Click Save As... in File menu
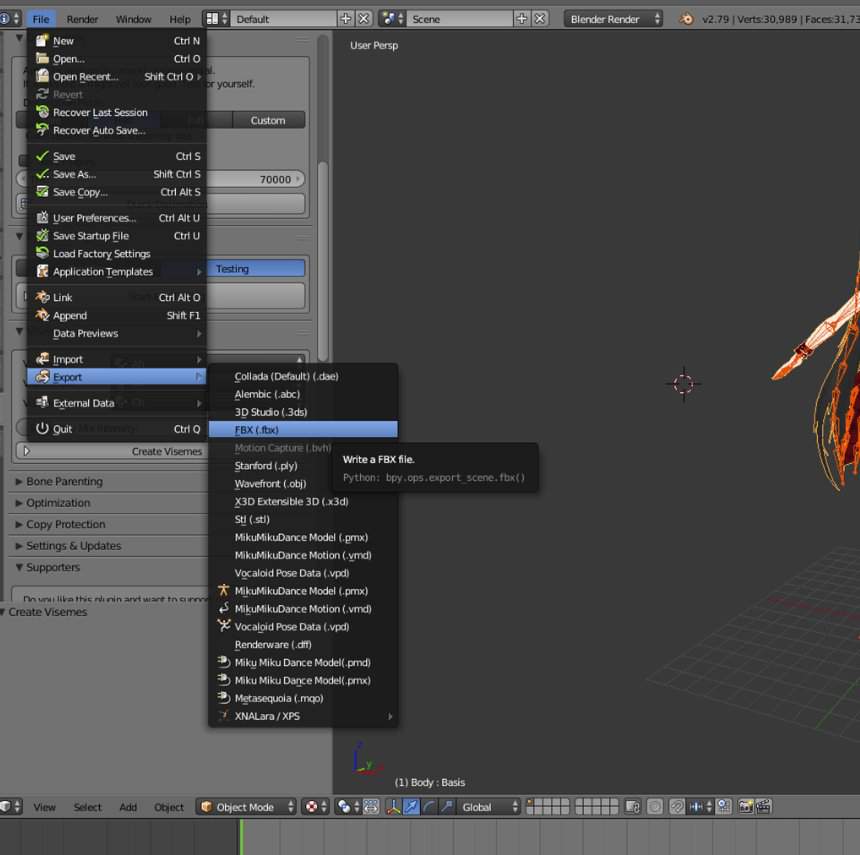This screenshot has width=860, height=855. 75,174
